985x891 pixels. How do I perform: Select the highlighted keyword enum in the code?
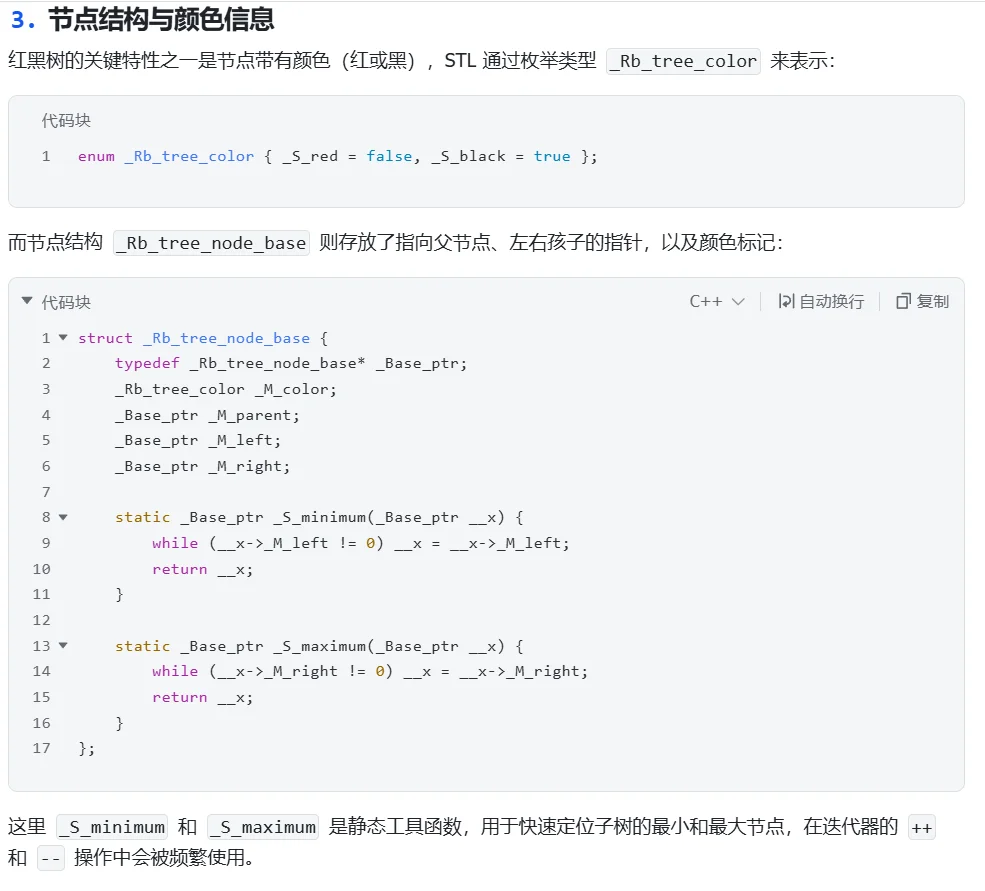[x=96, y=156]
